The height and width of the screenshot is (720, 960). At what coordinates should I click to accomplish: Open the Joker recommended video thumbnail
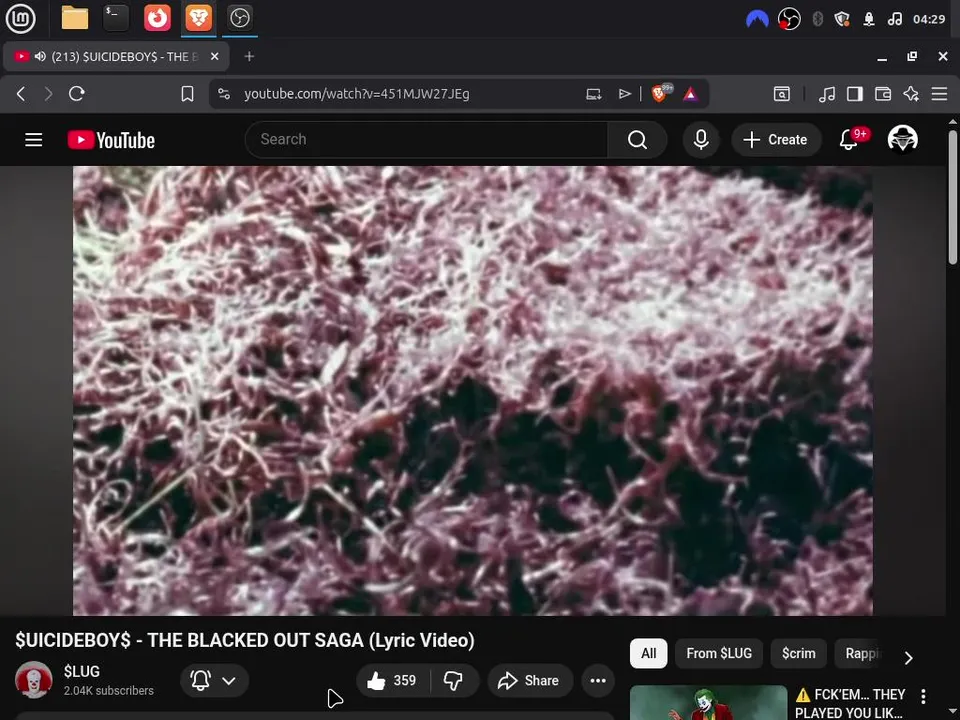(x=708, y=702)
